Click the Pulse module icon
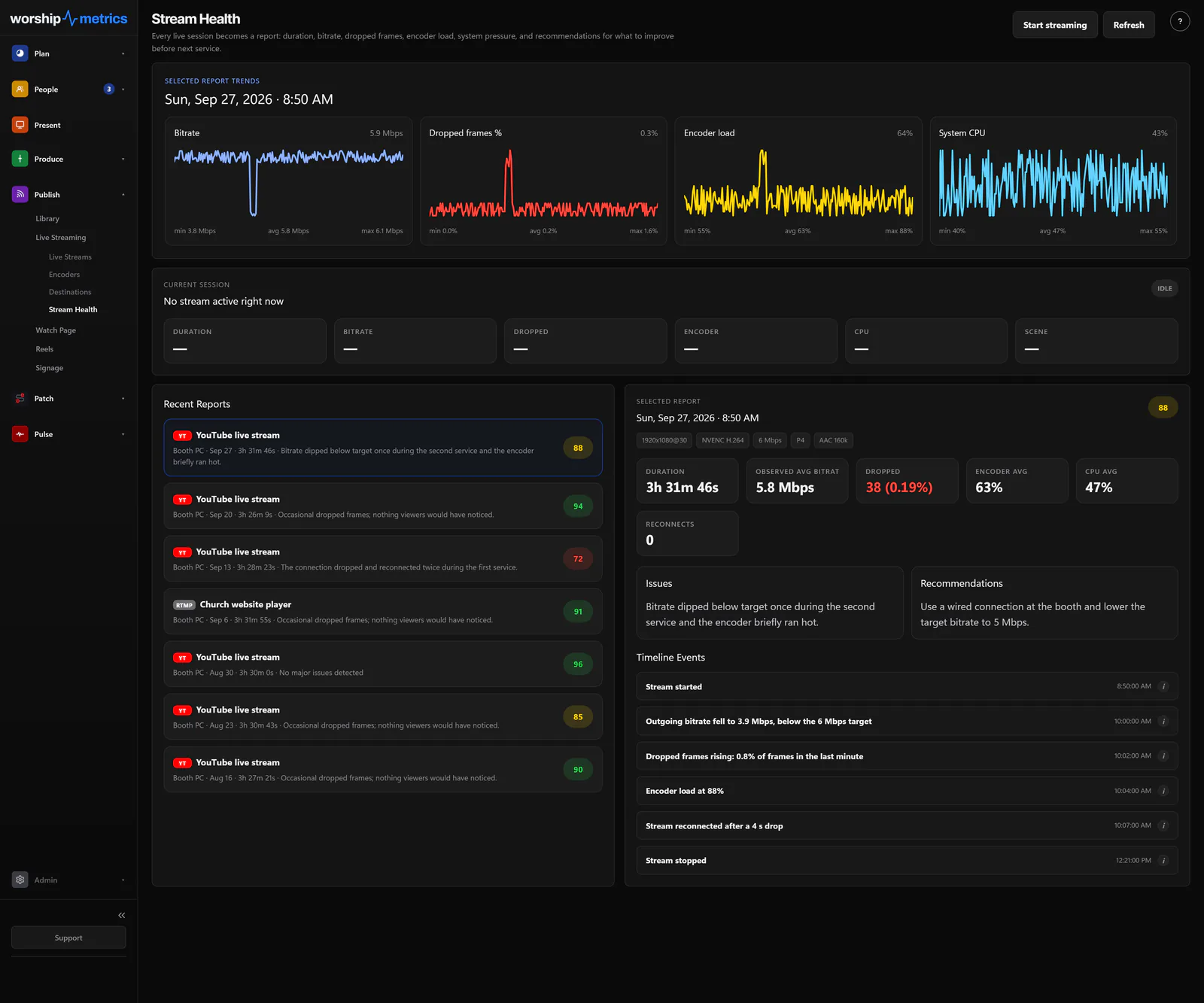Screen dimensions: 1204x1003 (20, 434)
